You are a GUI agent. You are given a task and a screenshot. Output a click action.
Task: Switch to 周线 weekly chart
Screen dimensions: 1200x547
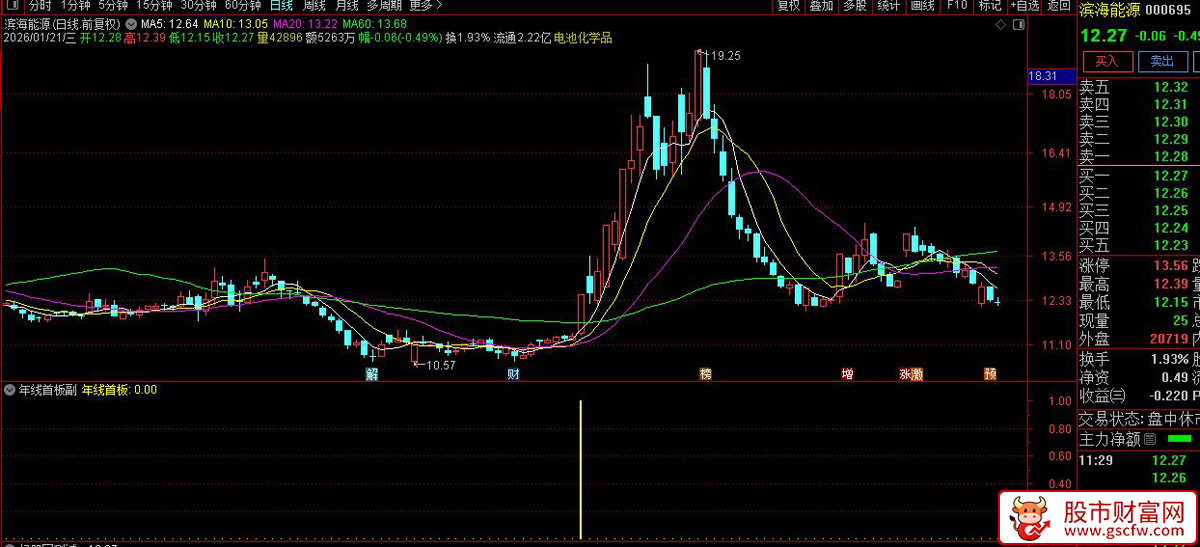pos(315,6)
